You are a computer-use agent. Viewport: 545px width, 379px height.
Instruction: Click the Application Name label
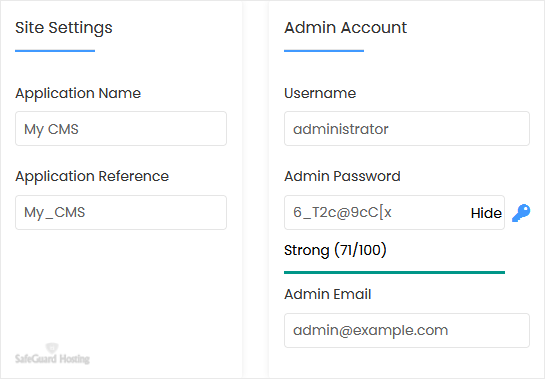tap(78, 94)
